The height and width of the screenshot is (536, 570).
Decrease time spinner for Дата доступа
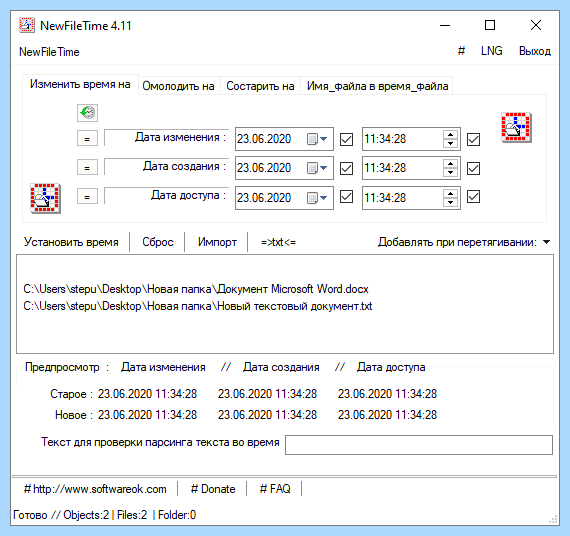(450, 203)
